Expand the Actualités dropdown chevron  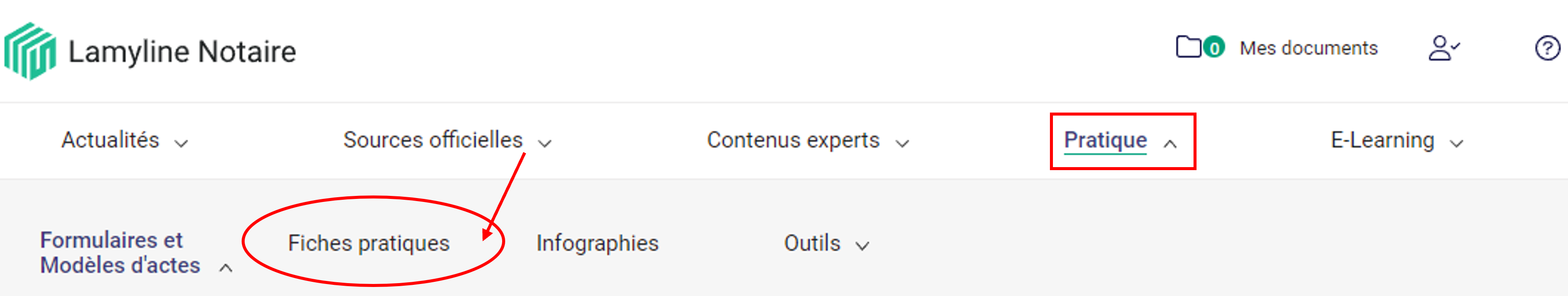pyautogui.click(x=181, y=143)
